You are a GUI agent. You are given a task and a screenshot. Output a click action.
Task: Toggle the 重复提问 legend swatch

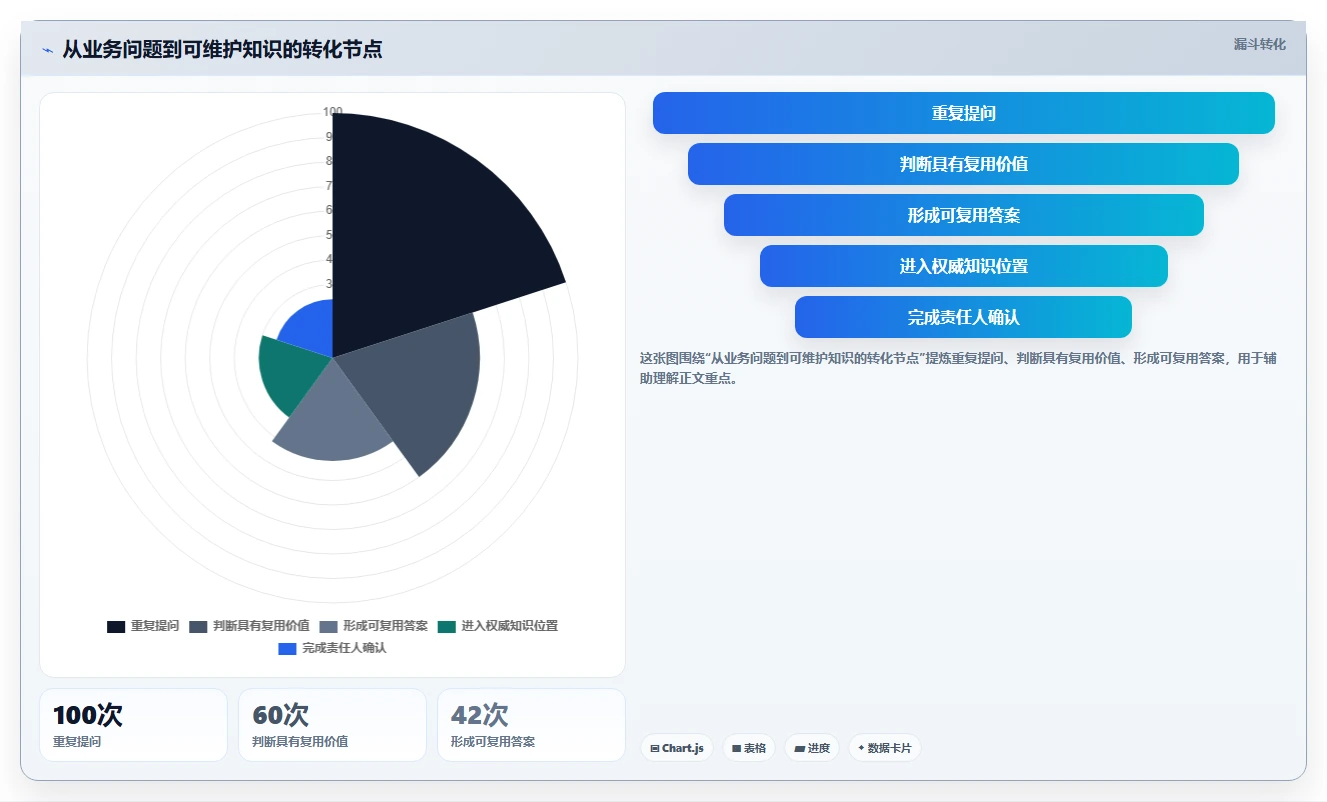point(116,627)
